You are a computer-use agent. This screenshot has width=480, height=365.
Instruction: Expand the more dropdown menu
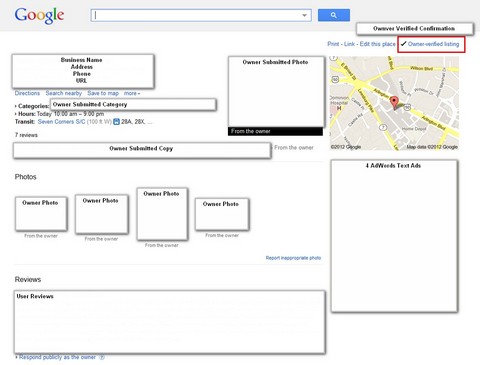pyautogui.click(x=132, y=93)
